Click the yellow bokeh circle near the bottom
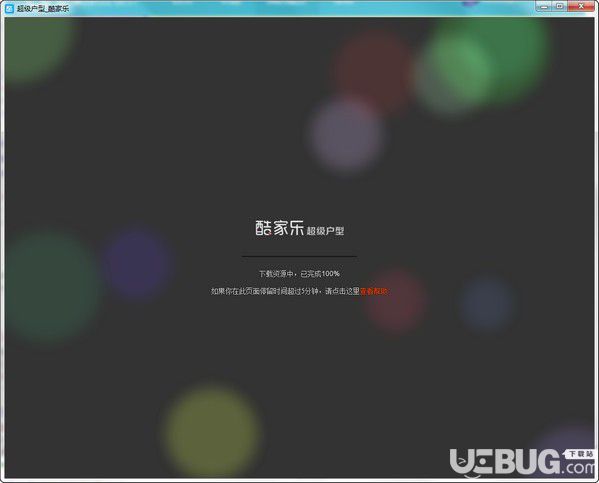 [212, 432]
